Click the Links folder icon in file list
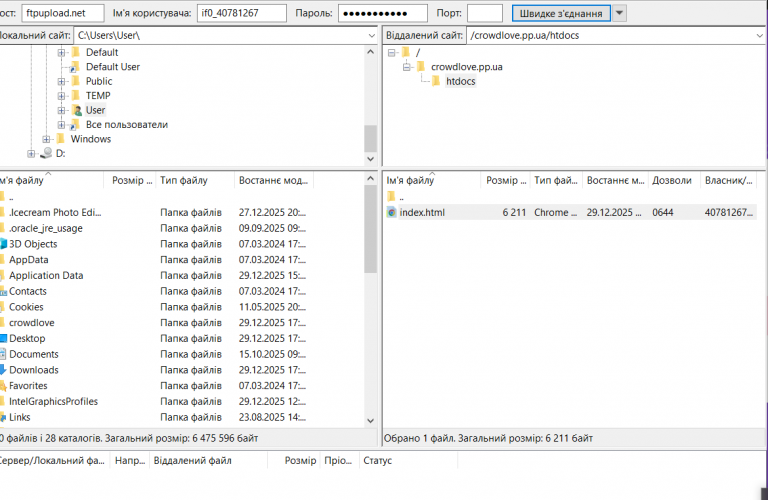The image size is (768, 500). (x=3, y=417)
